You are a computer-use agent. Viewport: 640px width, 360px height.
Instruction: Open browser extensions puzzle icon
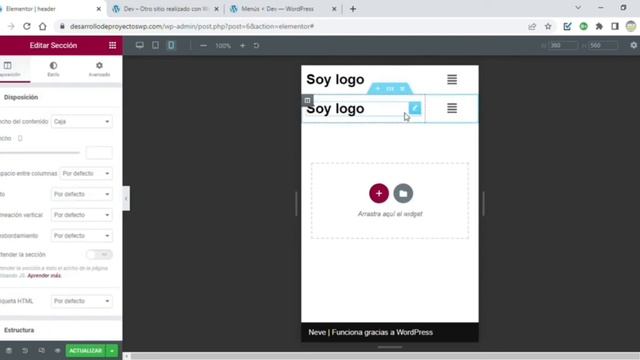click(x=599, y=26)
